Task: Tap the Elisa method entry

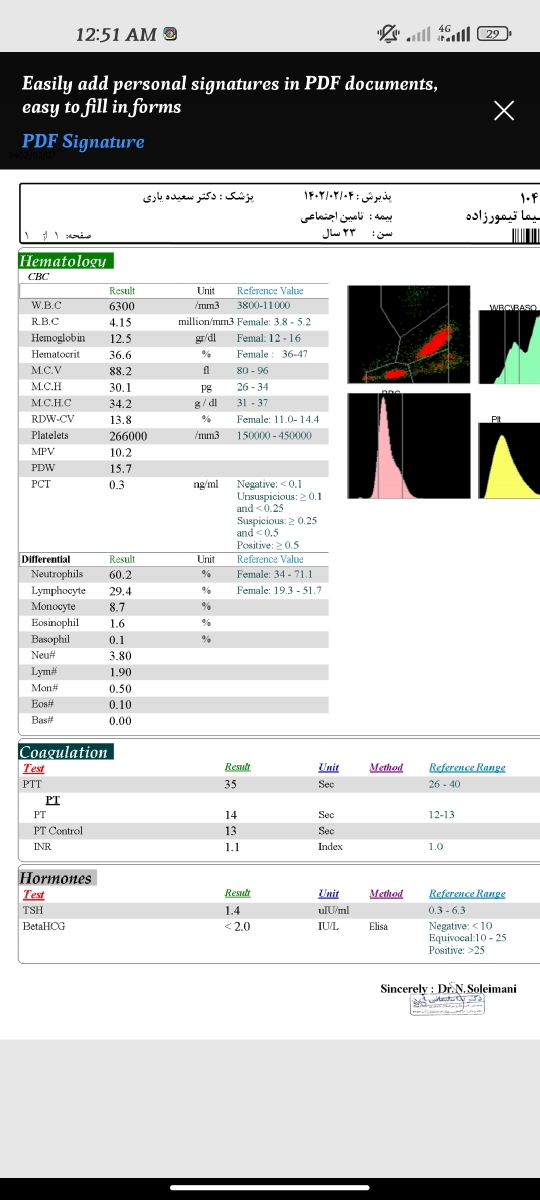Action: click(378, 927)
